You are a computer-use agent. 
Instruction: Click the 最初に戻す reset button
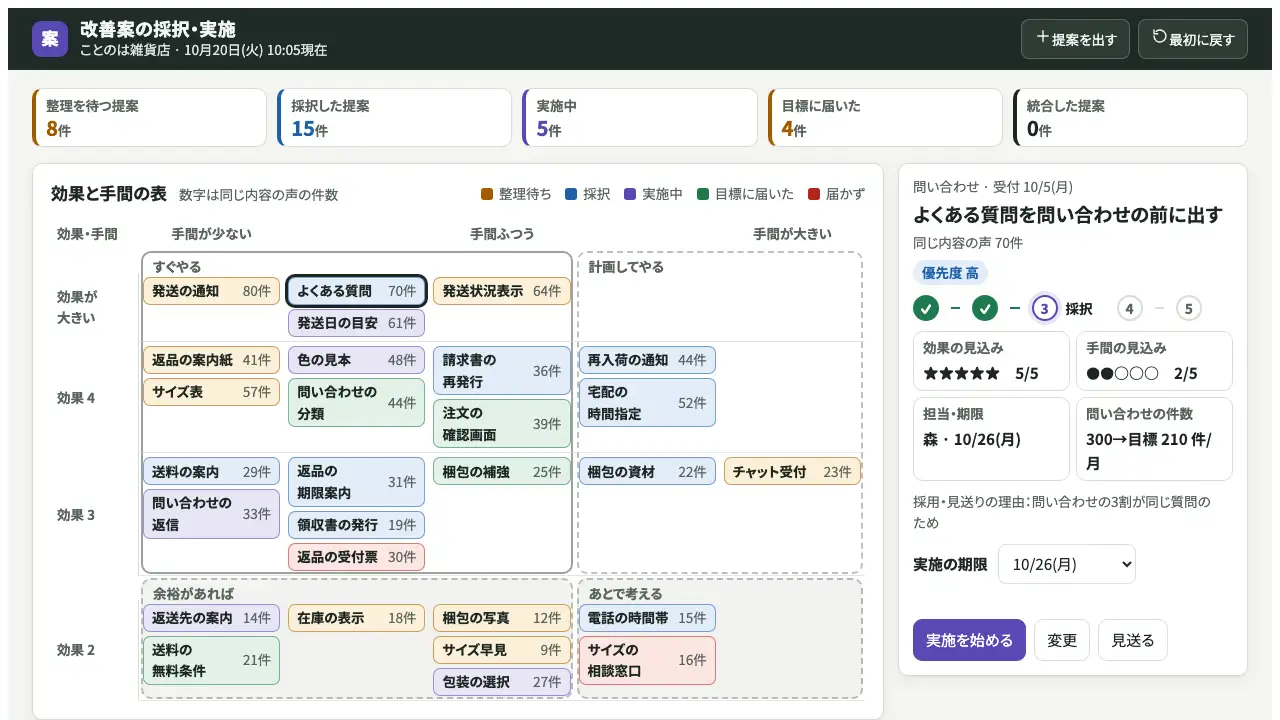tap(1193, 39)
